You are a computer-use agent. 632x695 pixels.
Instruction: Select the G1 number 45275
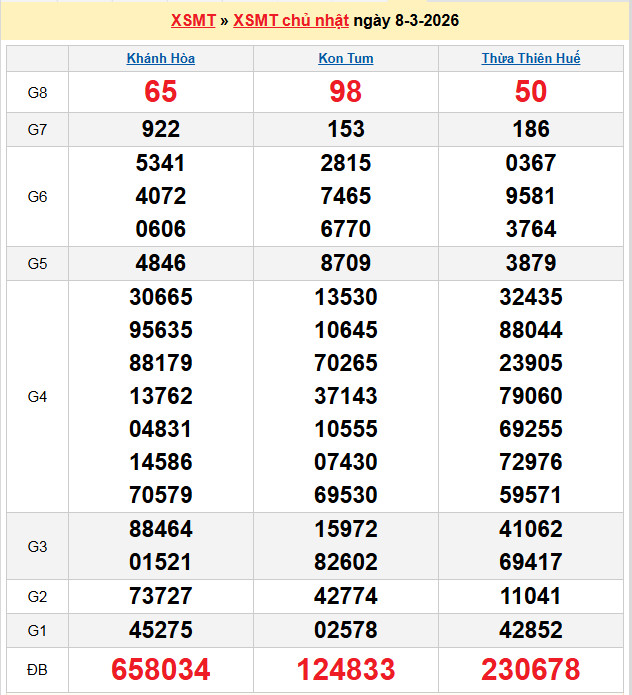point(160,631)
